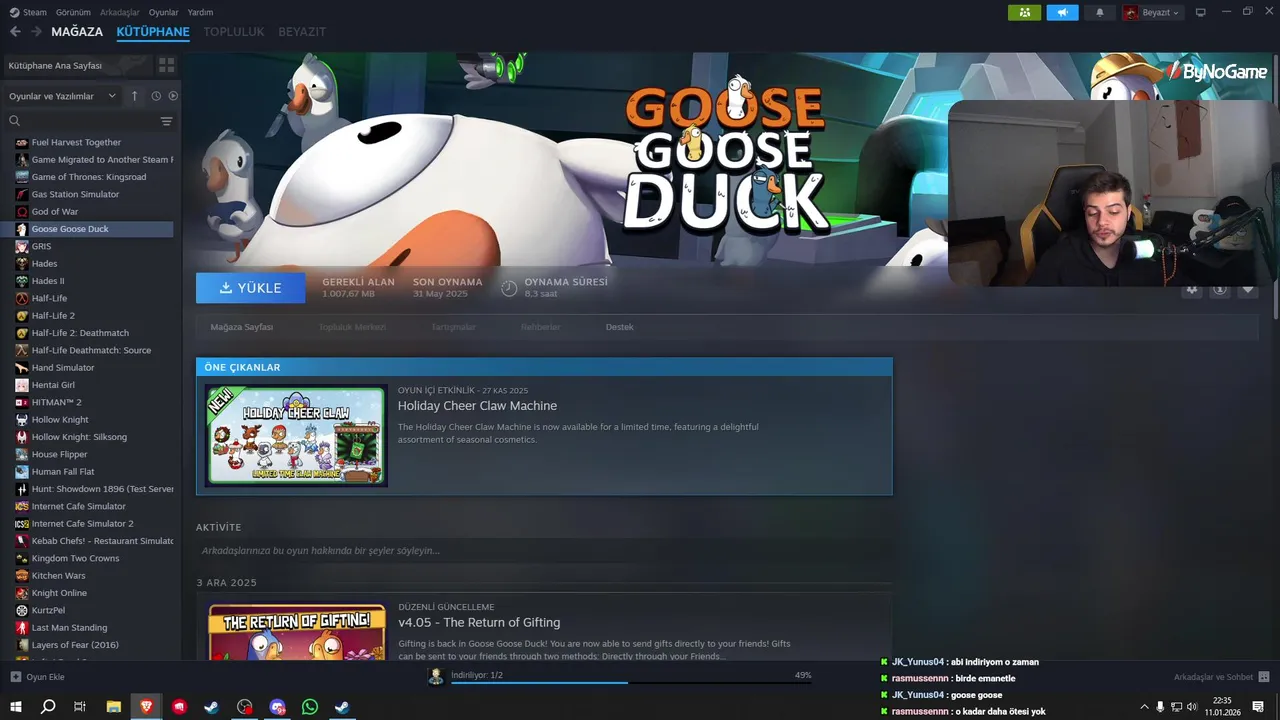Expand the Beyazıt account dropdown
The width and height of the screenshot is (1280, 720).
click(x=1152, y=12)
